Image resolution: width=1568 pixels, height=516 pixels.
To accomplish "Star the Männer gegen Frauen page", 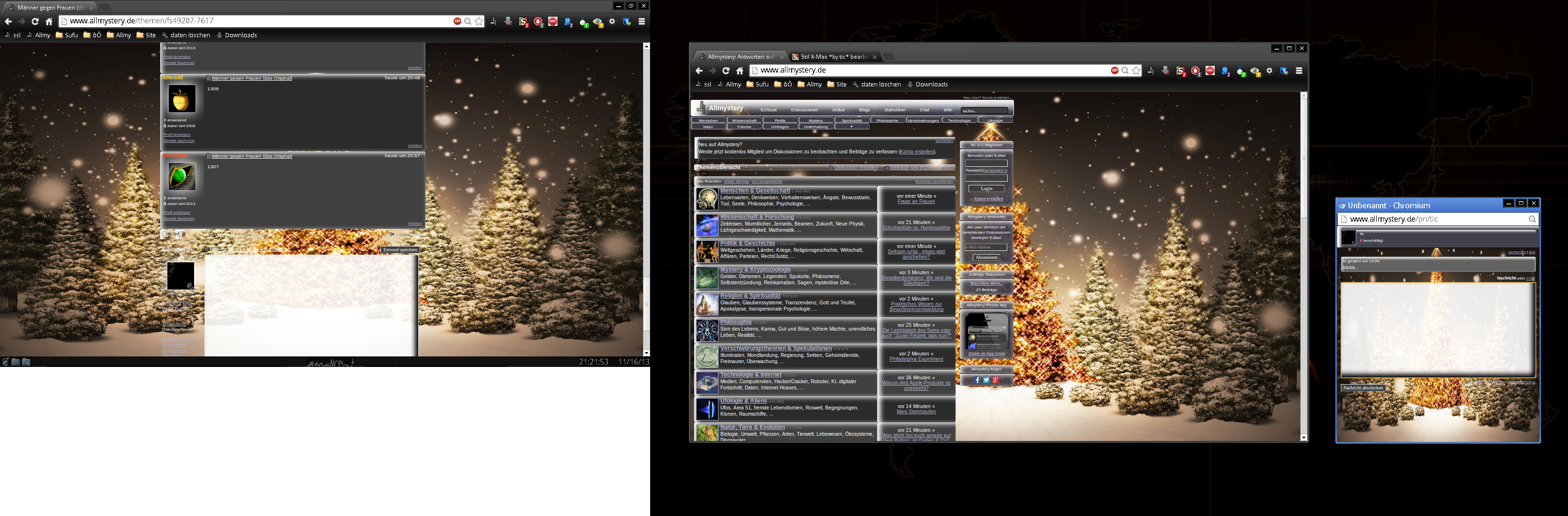I will 479,21.
